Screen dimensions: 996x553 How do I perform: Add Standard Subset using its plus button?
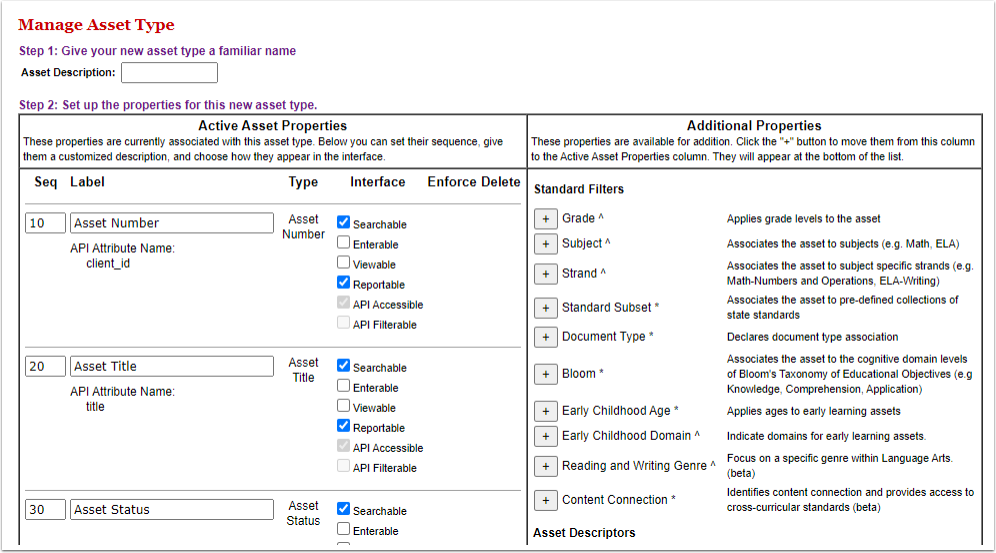coord(546,308)
